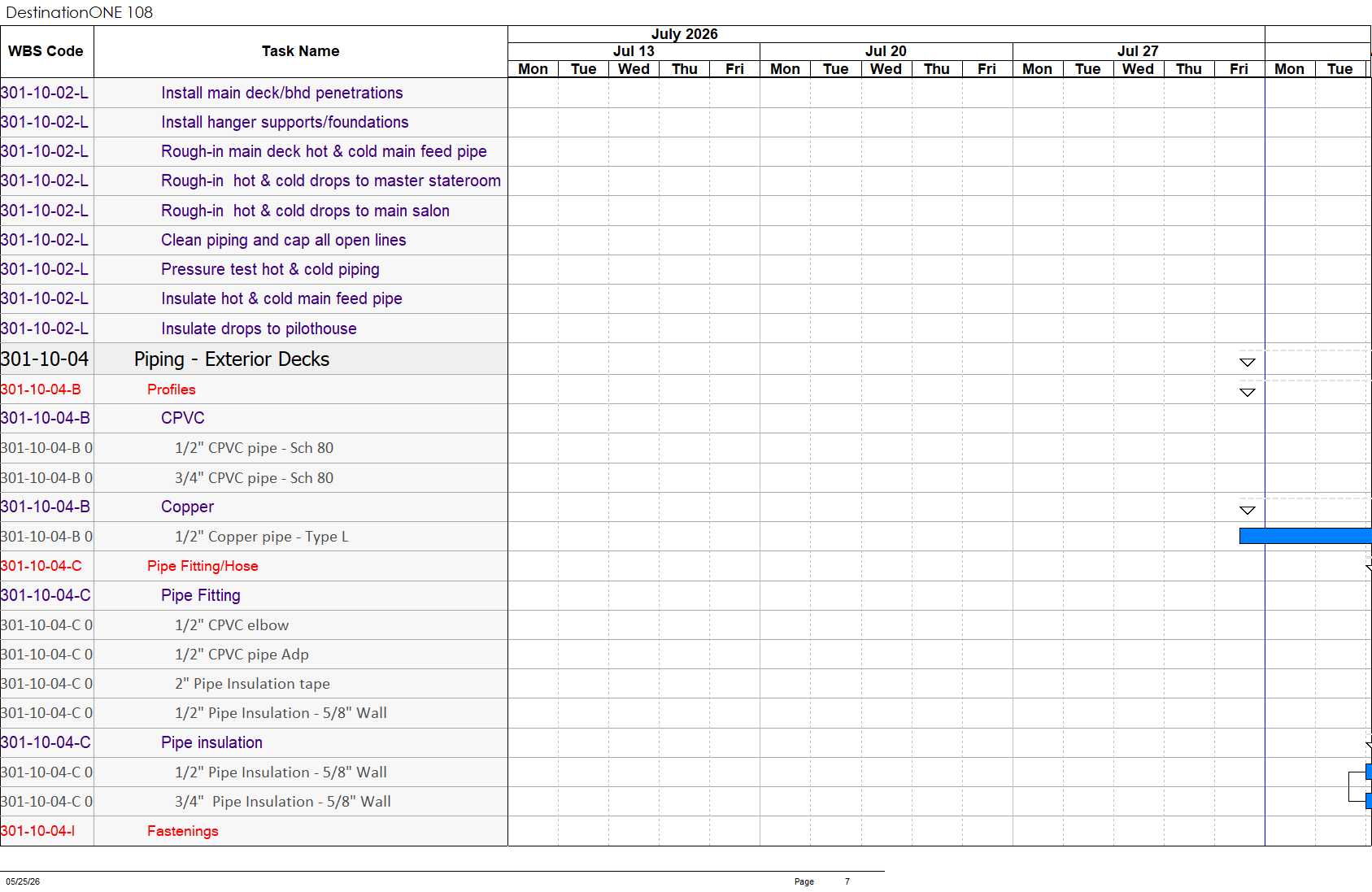Click Fri under the Jul 20 week
This screenshot has width=1372, height=892.
tap(987, 69)
